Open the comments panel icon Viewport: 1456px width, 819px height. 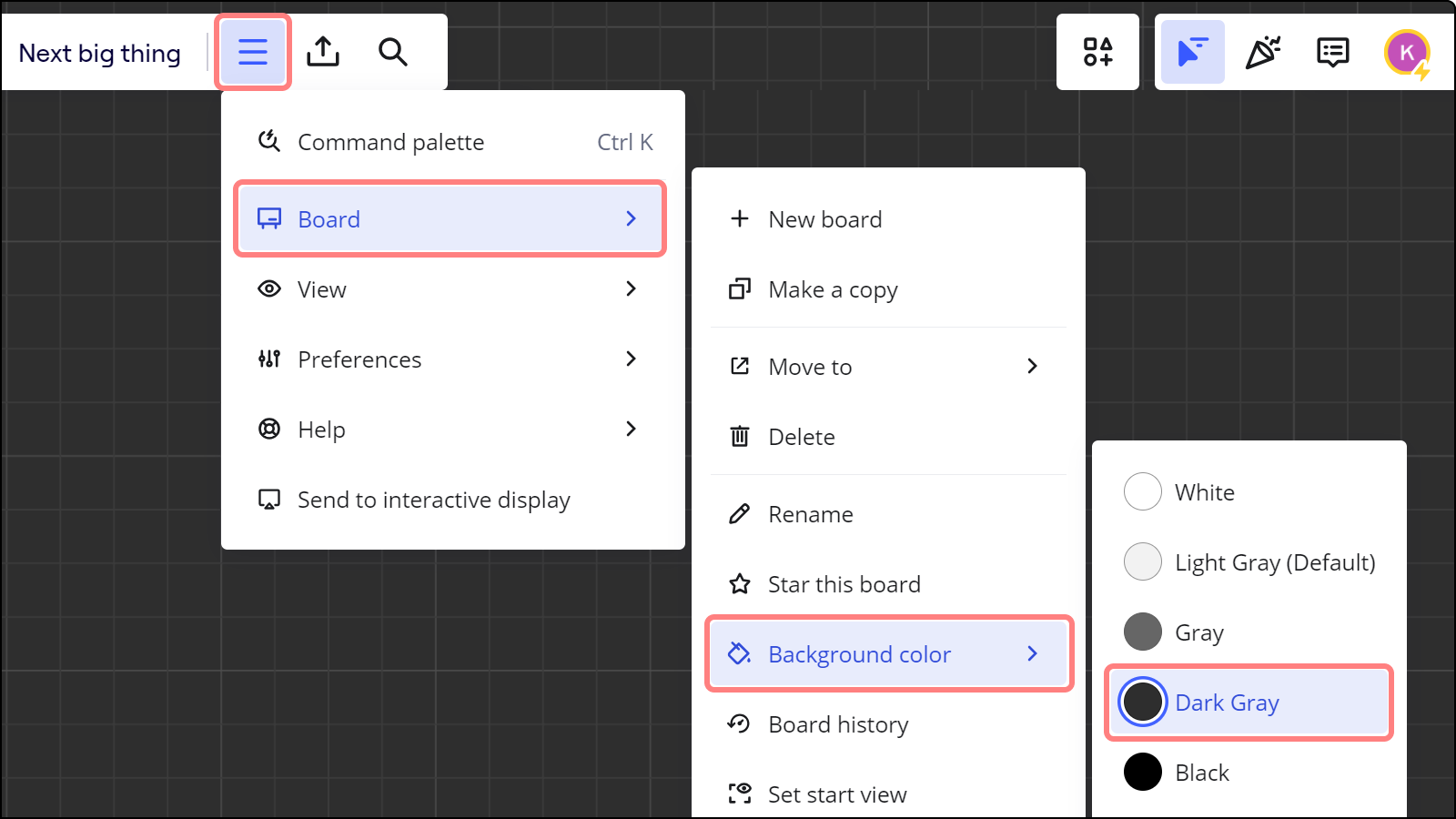point(1333,52)
